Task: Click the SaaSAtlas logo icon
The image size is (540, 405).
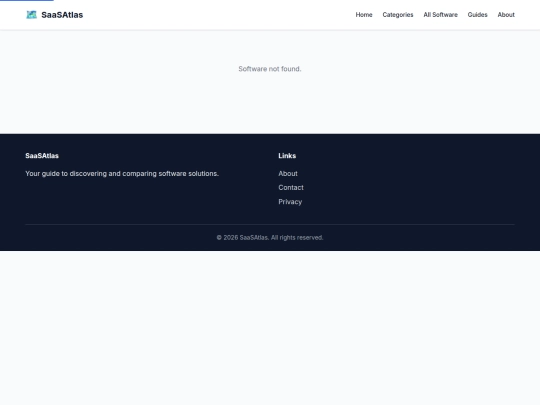Action: click(x=32, y=15)
